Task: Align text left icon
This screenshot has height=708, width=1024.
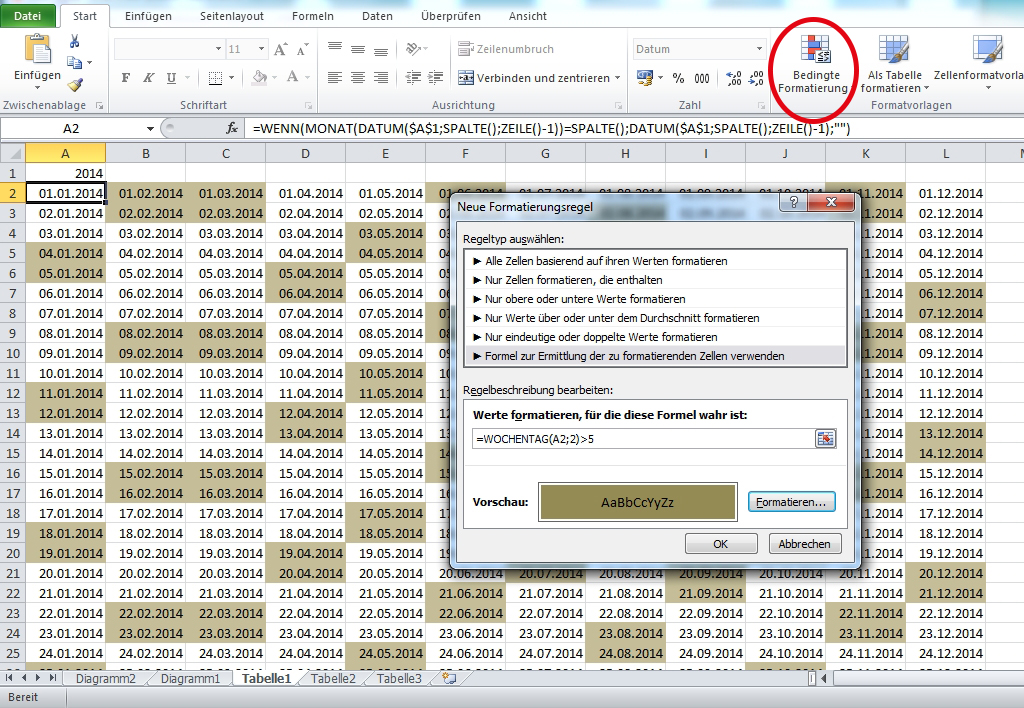Action: [x=335, y=78]
